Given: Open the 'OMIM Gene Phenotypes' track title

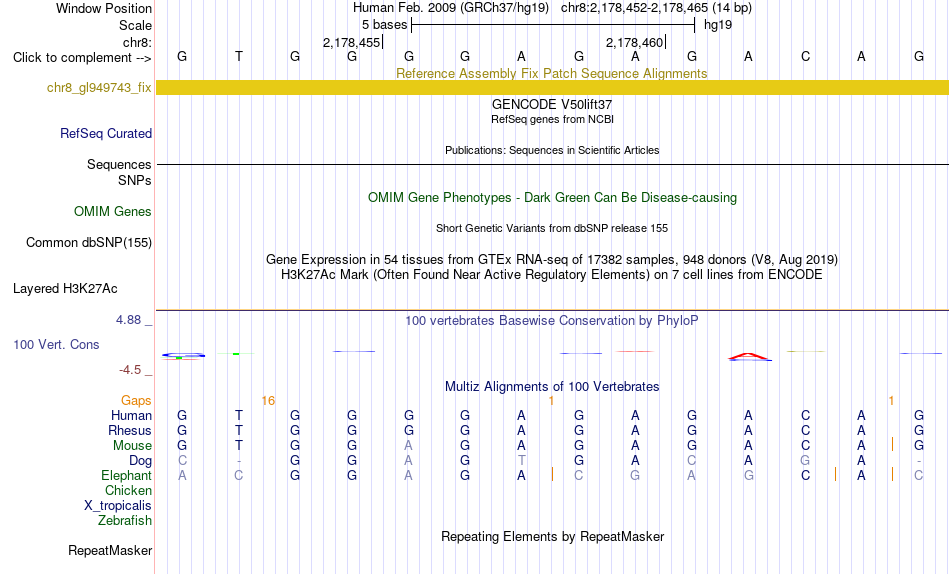Looking at the screenshot, I should pyautogui.click(x=552, y=198).
